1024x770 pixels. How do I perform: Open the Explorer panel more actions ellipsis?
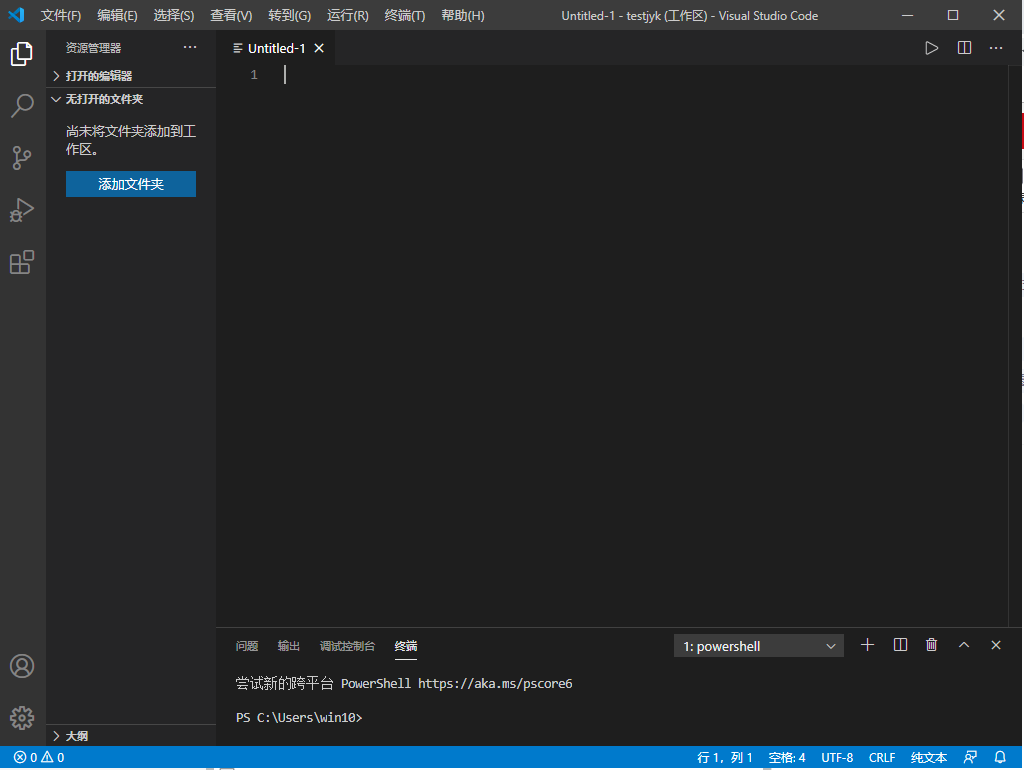pyautogui.click(x=190, y=47)
